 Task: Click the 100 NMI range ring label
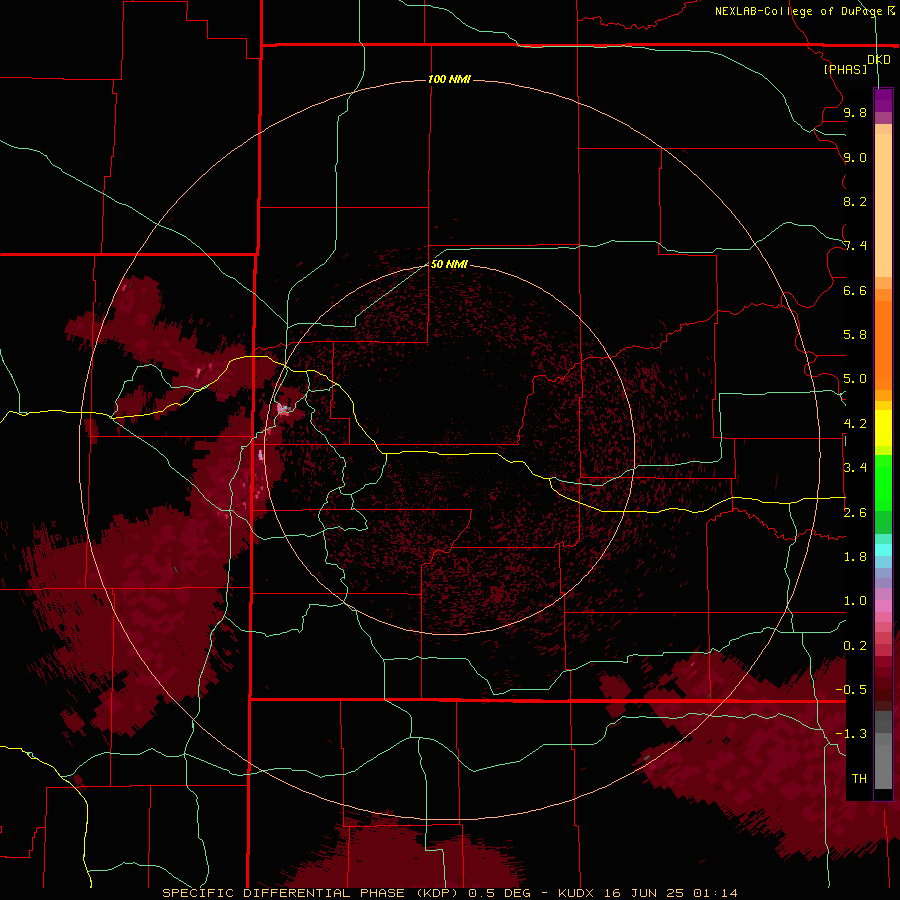coord(449,79)
